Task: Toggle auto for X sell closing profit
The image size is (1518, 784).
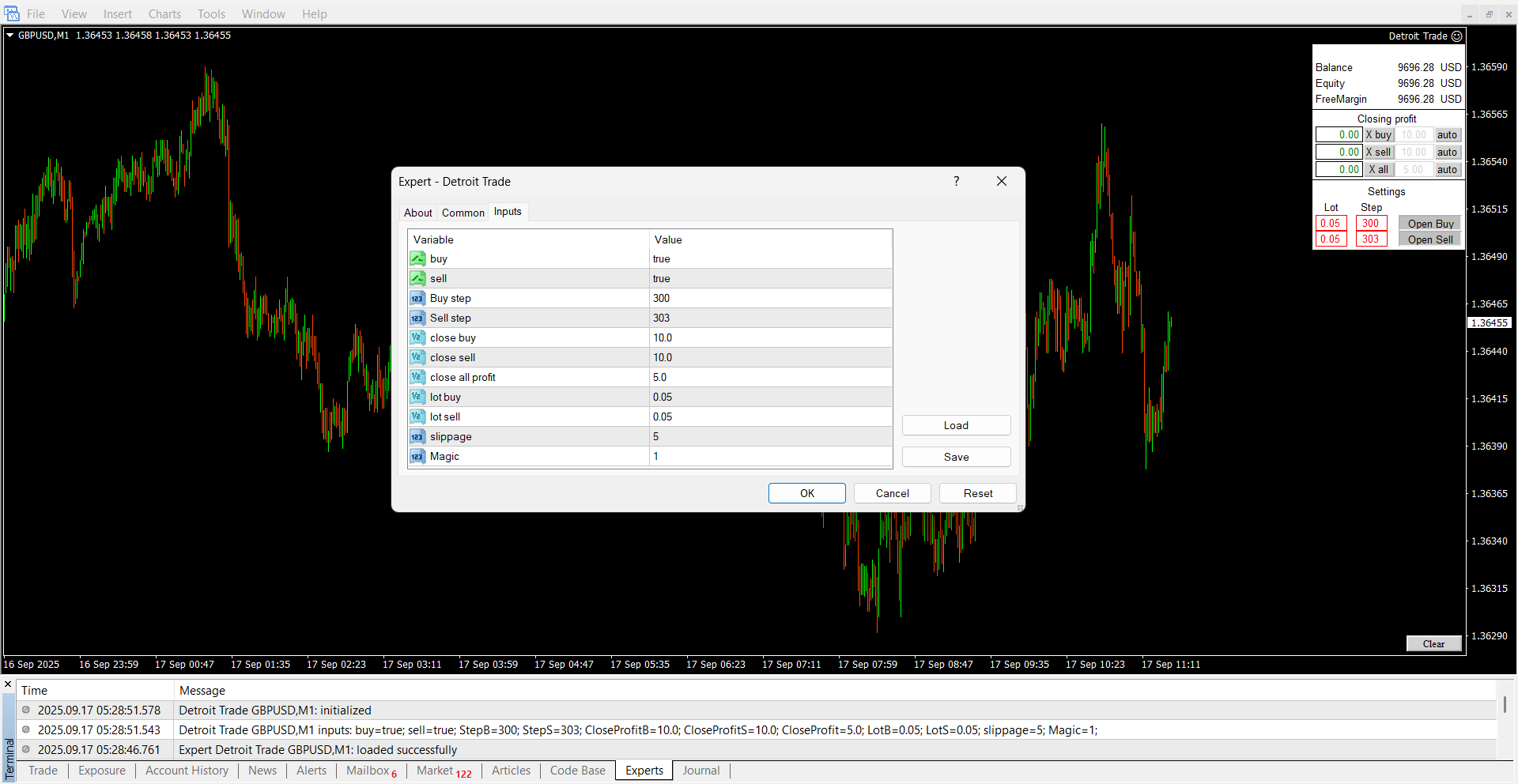Action: pyautogui.click(x=1447, y=153)
